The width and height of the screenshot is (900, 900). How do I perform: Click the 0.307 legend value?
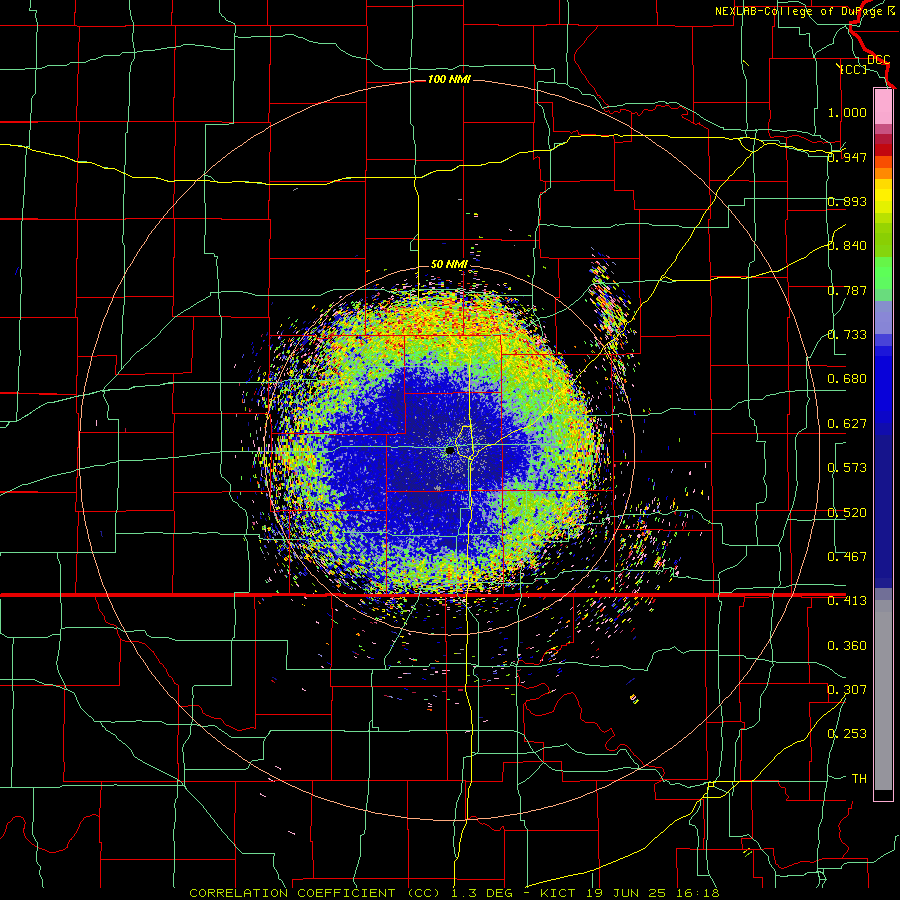point(847,690)
